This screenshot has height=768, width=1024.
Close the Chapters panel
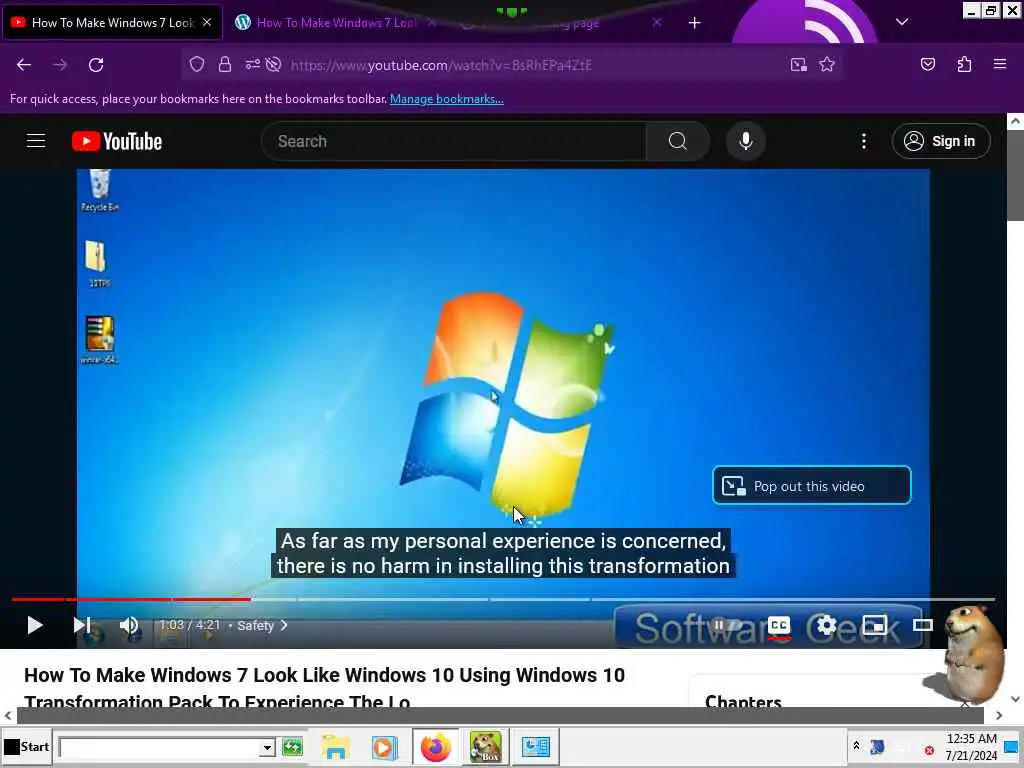click(x=965, y=703)
